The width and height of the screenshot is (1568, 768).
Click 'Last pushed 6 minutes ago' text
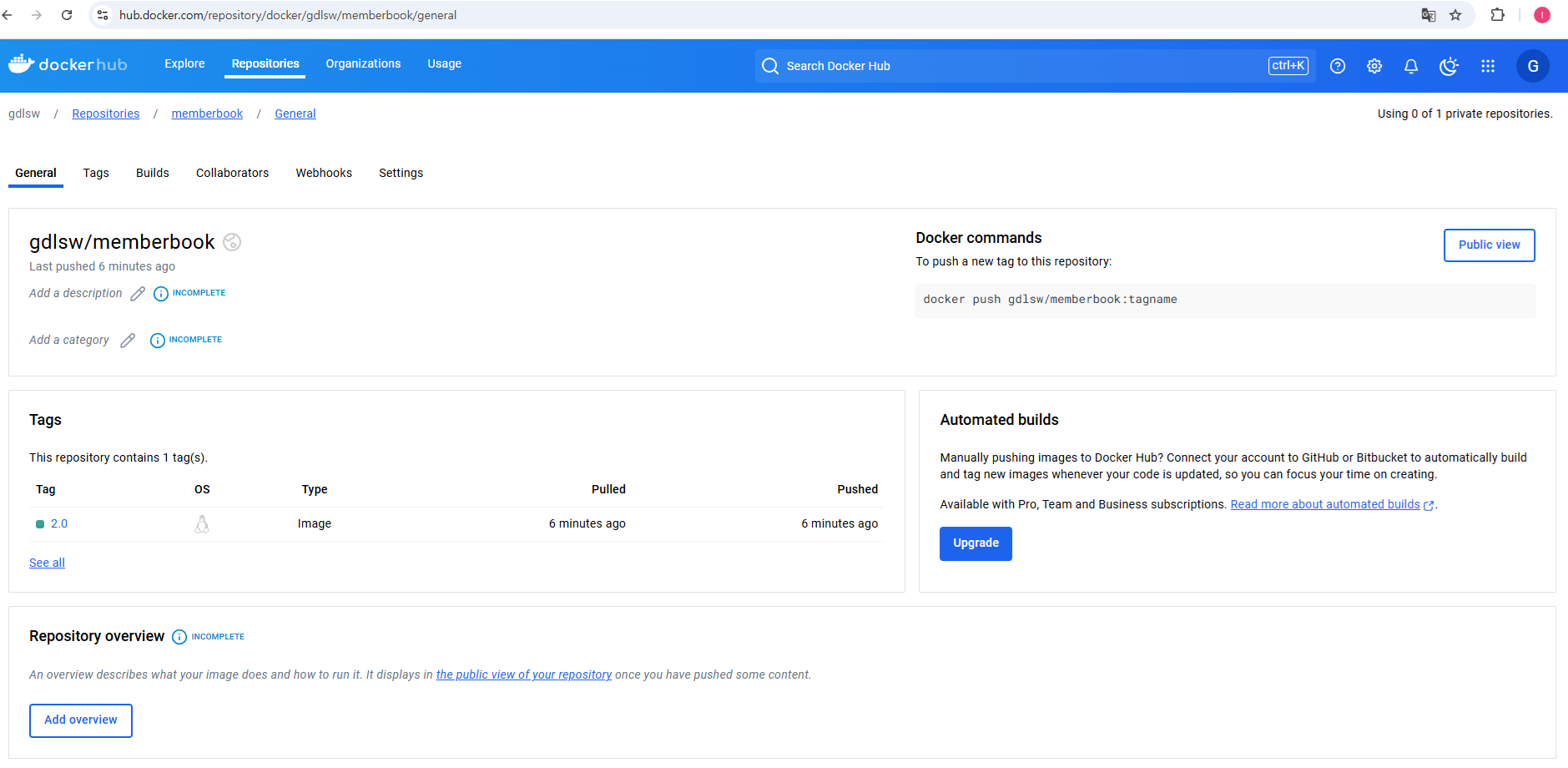[x=102, y=266]
